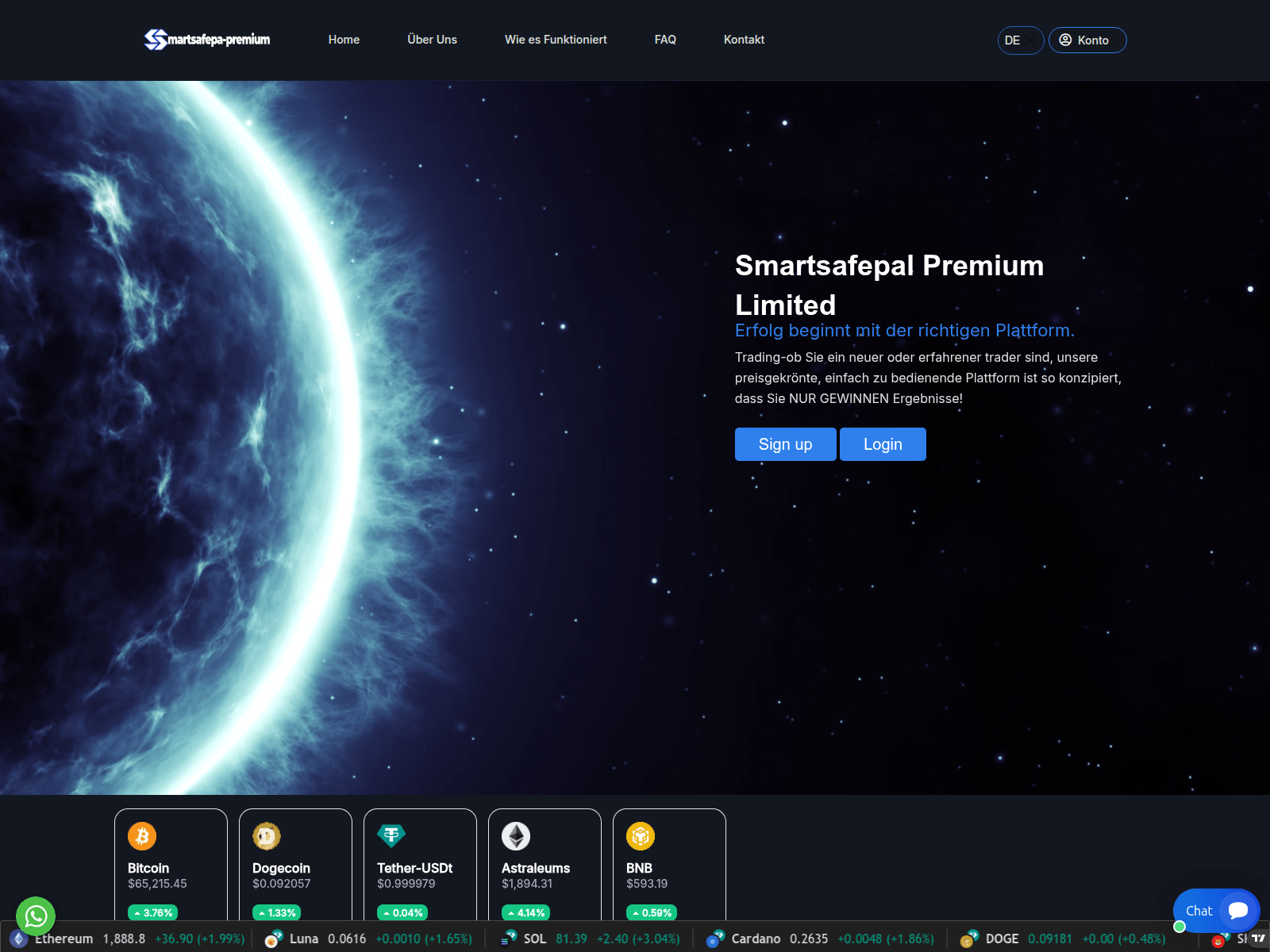This screenshot has width=1270, height=952.
Task: Open the WhatsApp chat icon
Action: click(x=36, y=916)
